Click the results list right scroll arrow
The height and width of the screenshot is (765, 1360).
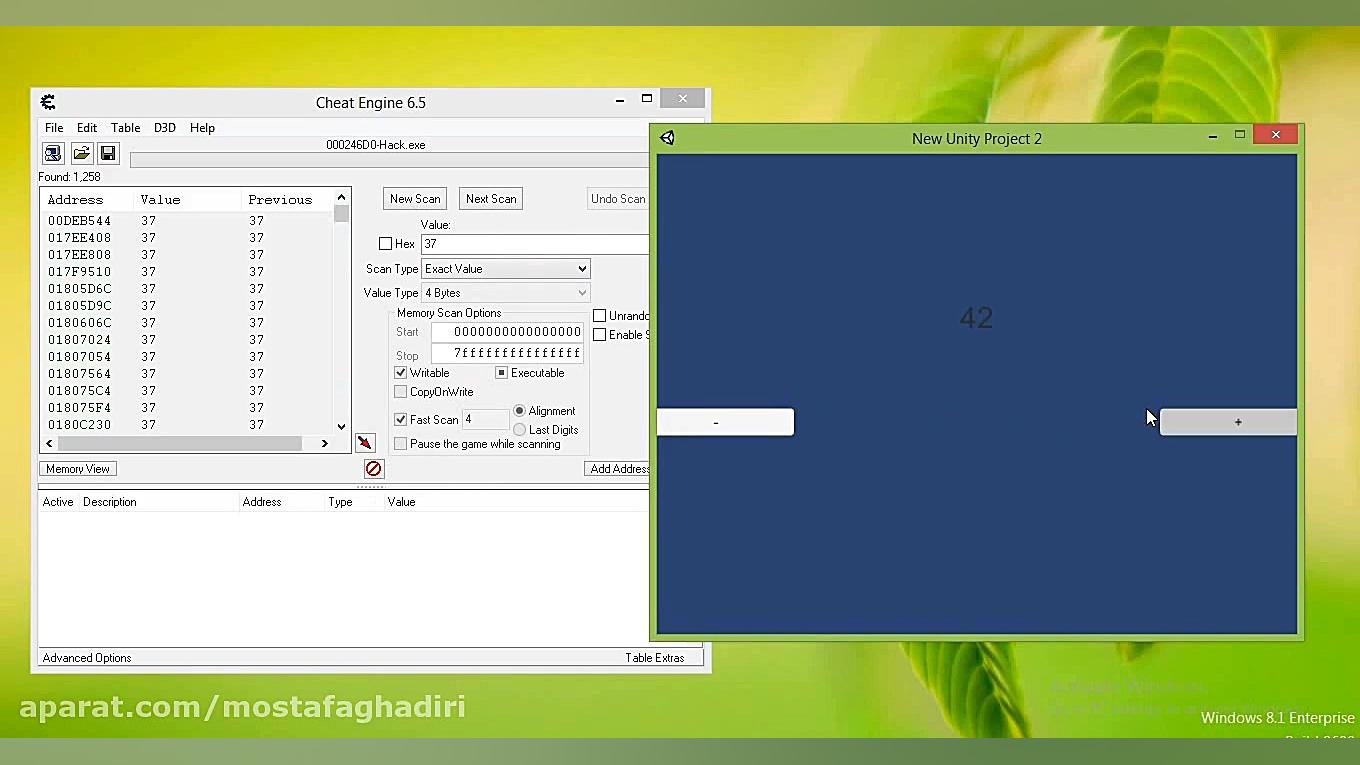[325, 443]
